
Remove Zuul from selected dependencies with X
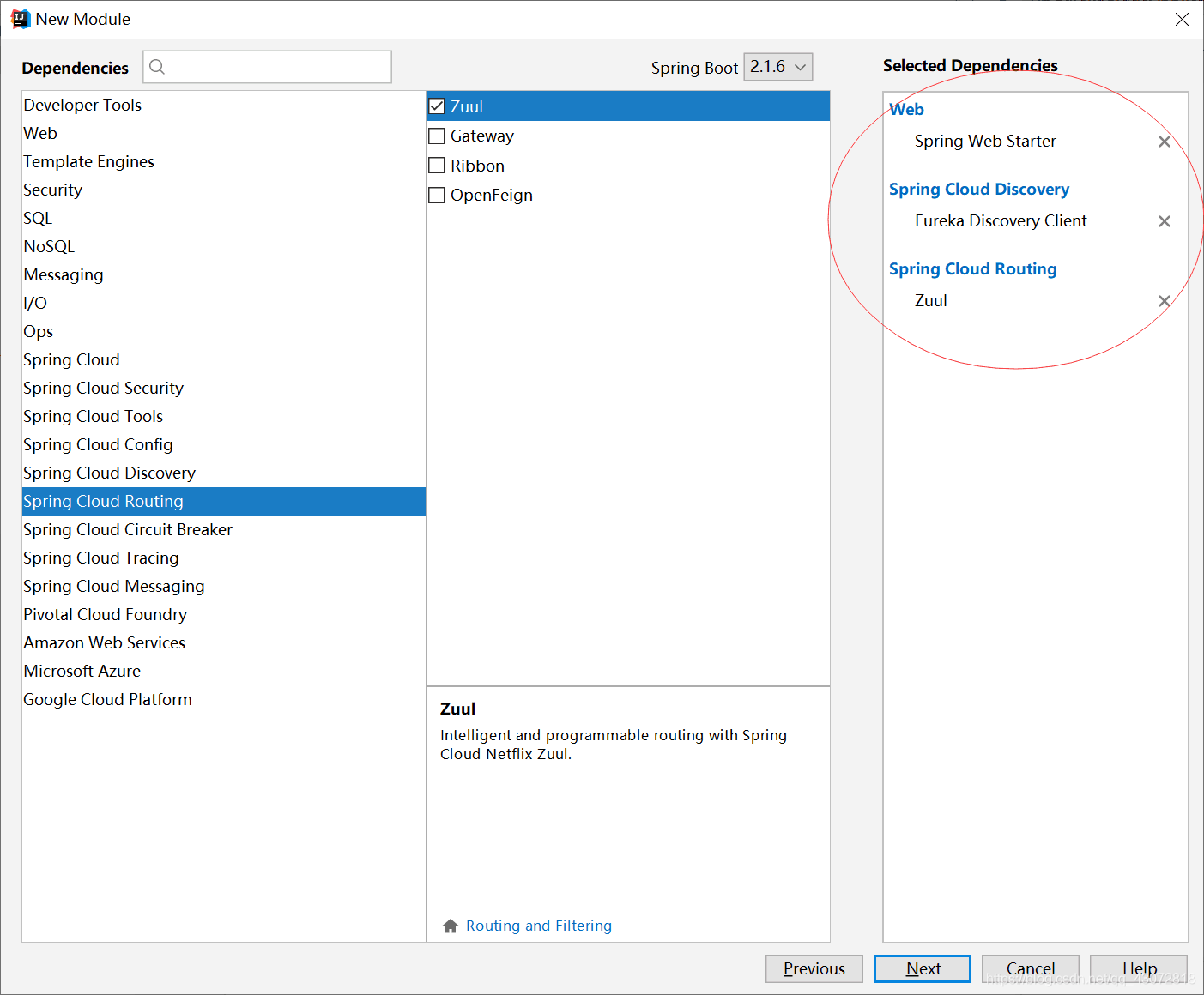1164,301
